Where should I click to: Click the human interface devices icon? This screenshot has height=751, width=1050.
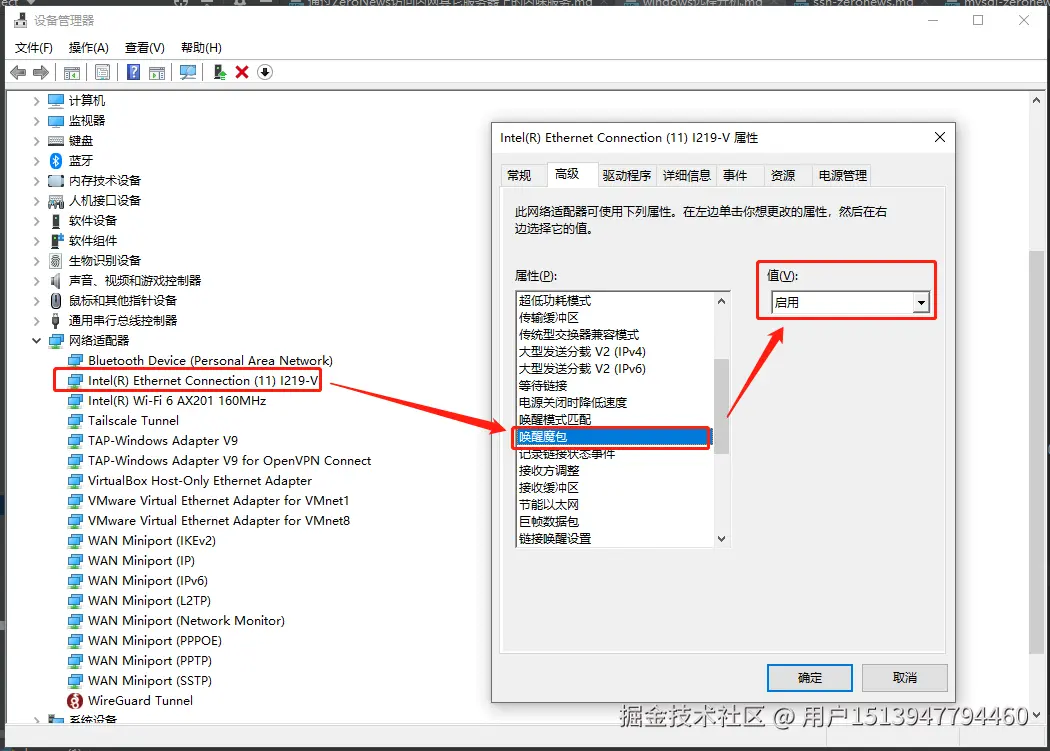(x=56, y=201)
